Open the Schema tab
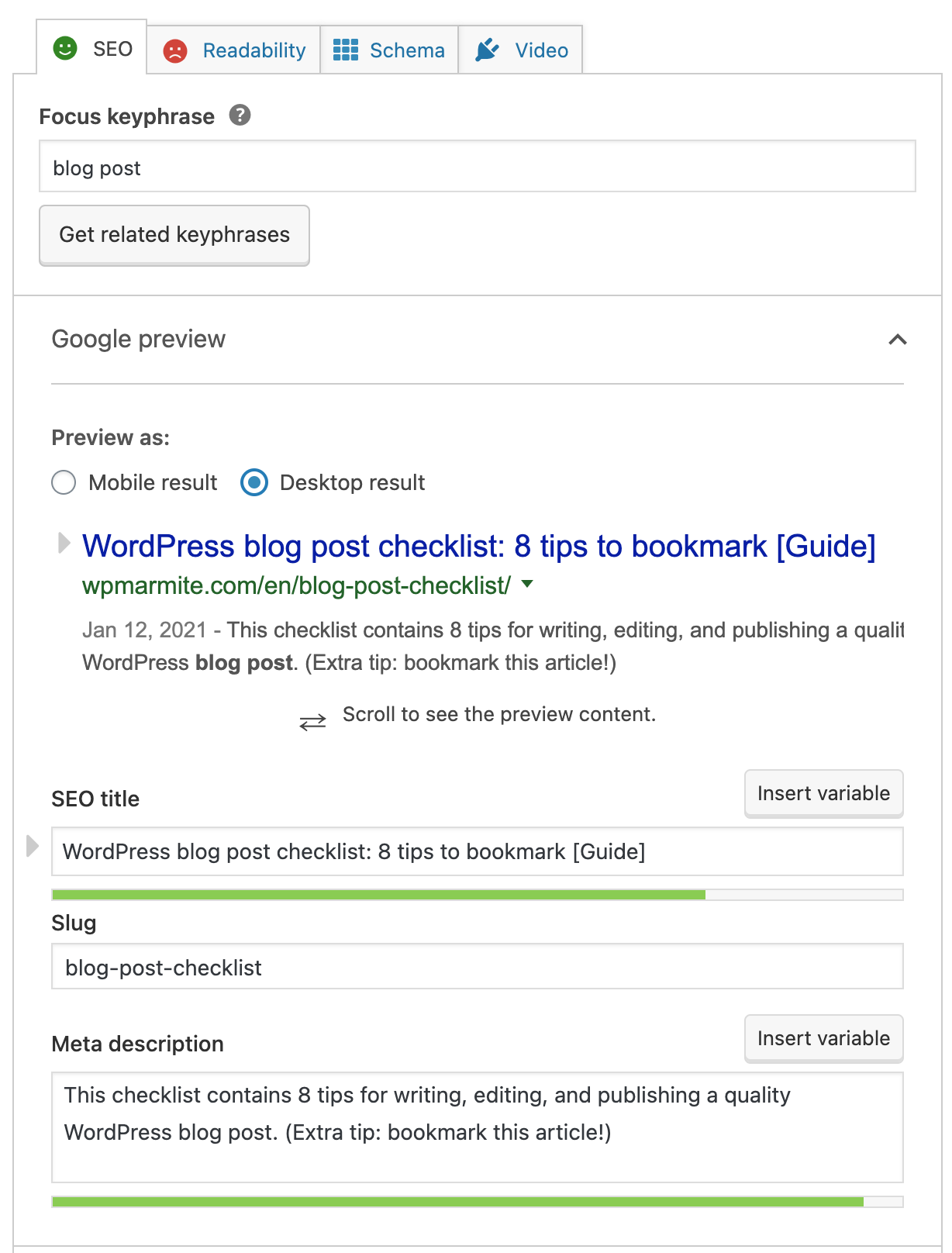 tap(407, 50)
